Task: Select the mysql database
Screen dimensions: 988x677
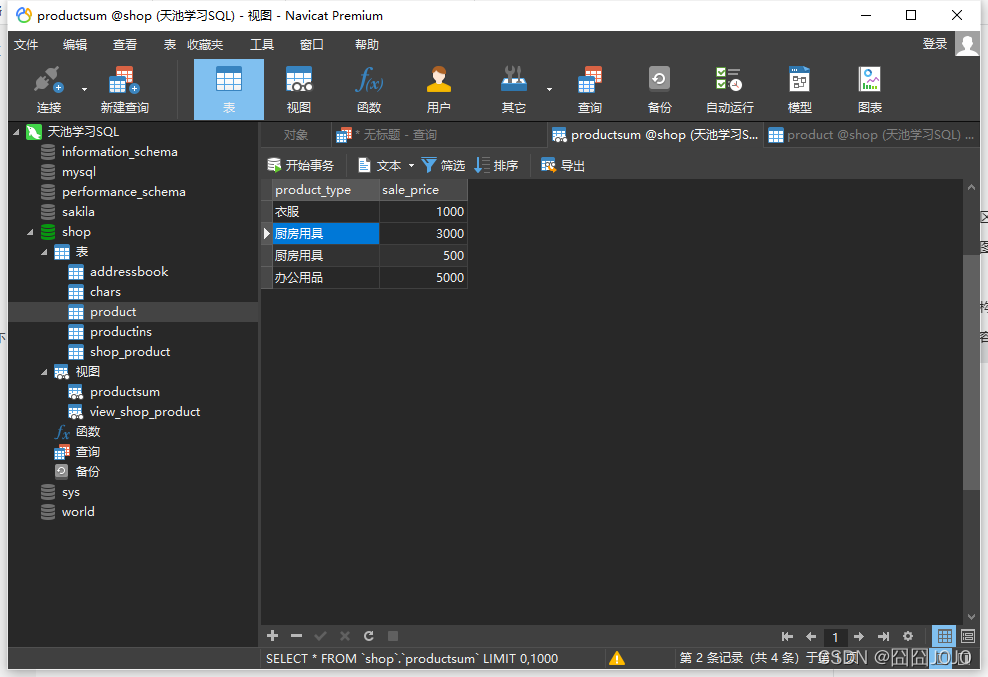Action: pyautogui.click(x=79, y=172)
